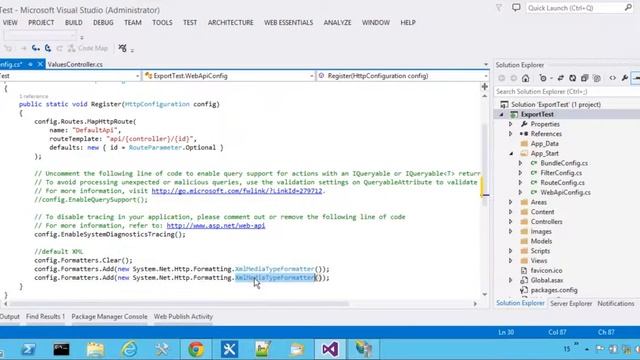Open the www.asp.net/web-api link in code
This screenshot has width=640, height=360.
pyautogui.click(x=216, y=226)
